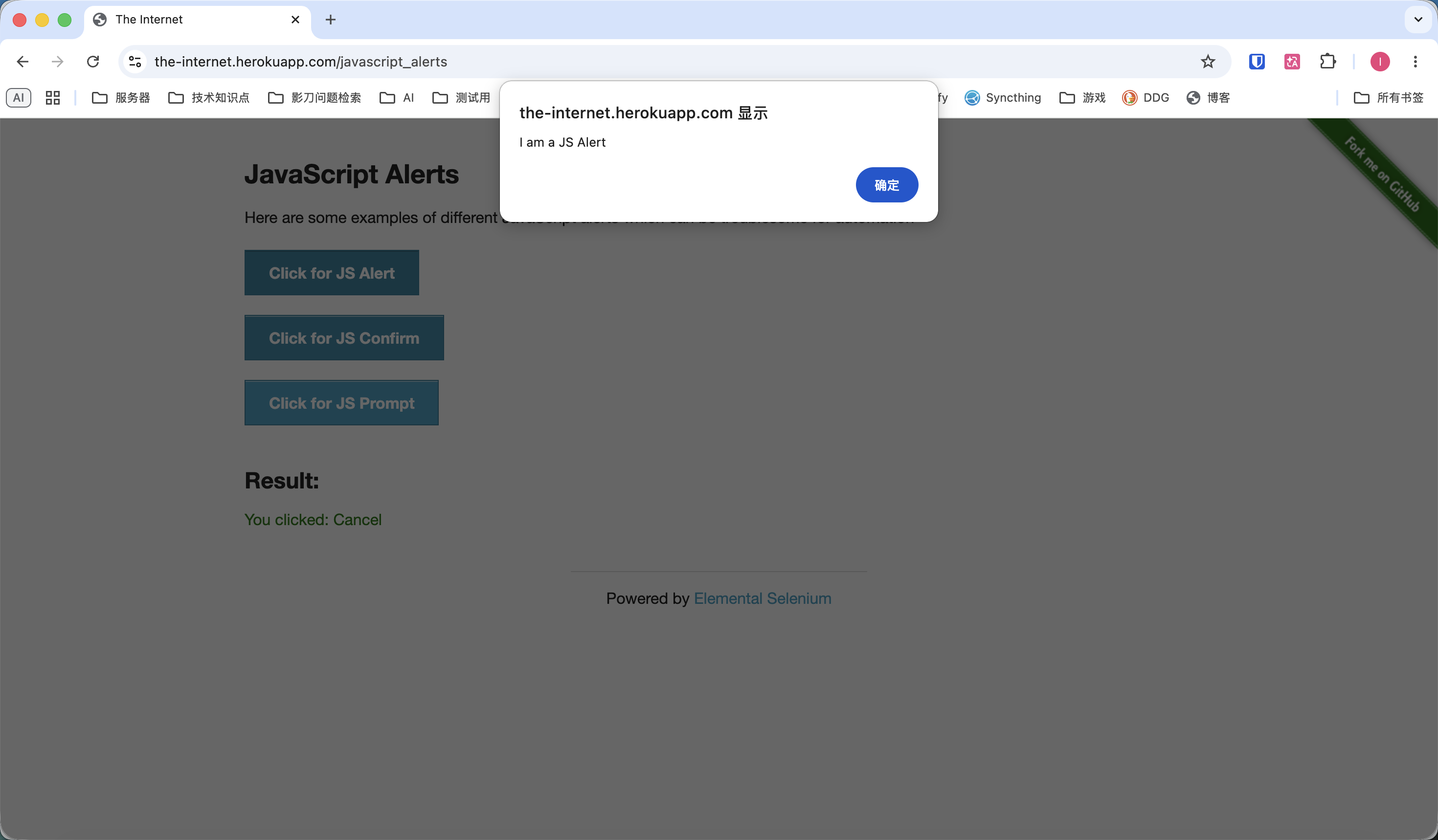The image size is (1438, 840).
Task: Open the tab search dropdown arrow
Action: 1418,20
